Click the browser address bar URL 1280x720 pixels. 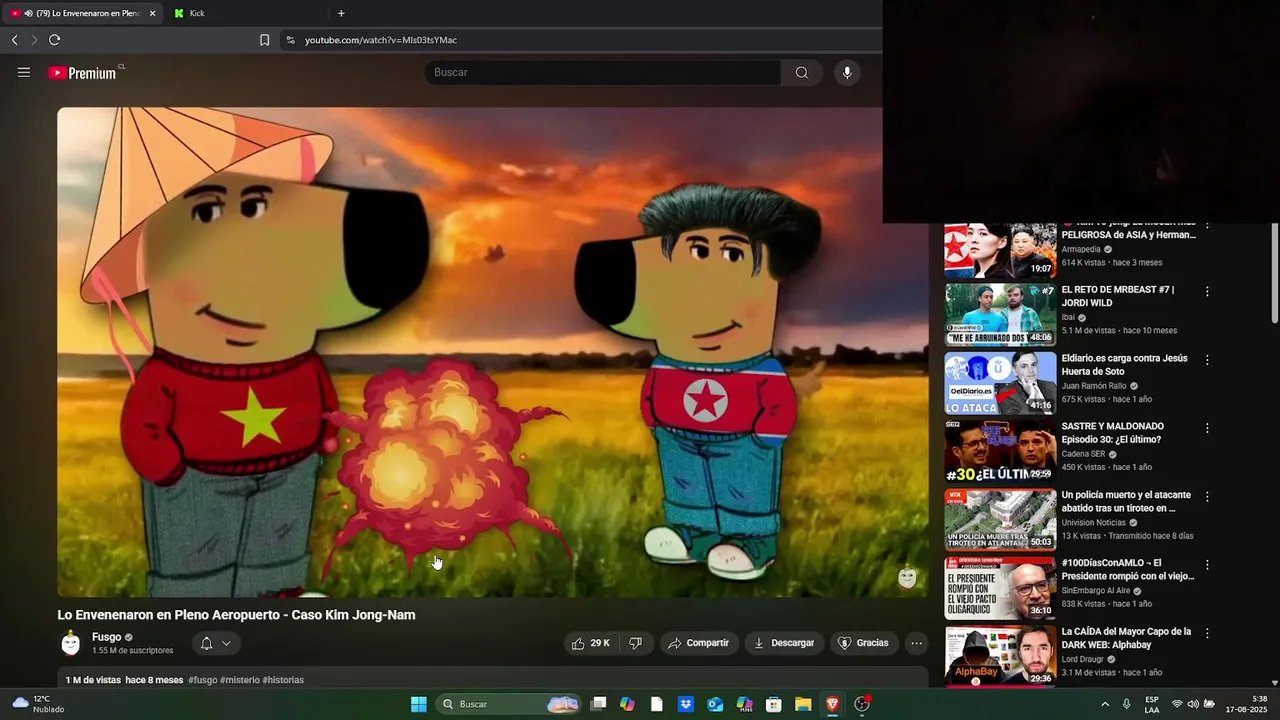[x=381, y=40]
